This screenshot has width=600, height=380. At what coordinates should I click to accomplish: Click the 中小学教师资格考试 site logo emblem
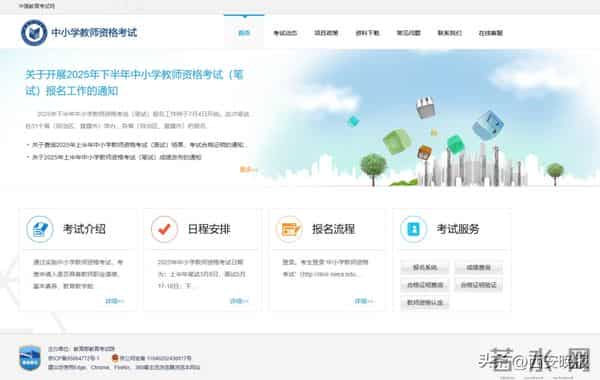[34, 33]
